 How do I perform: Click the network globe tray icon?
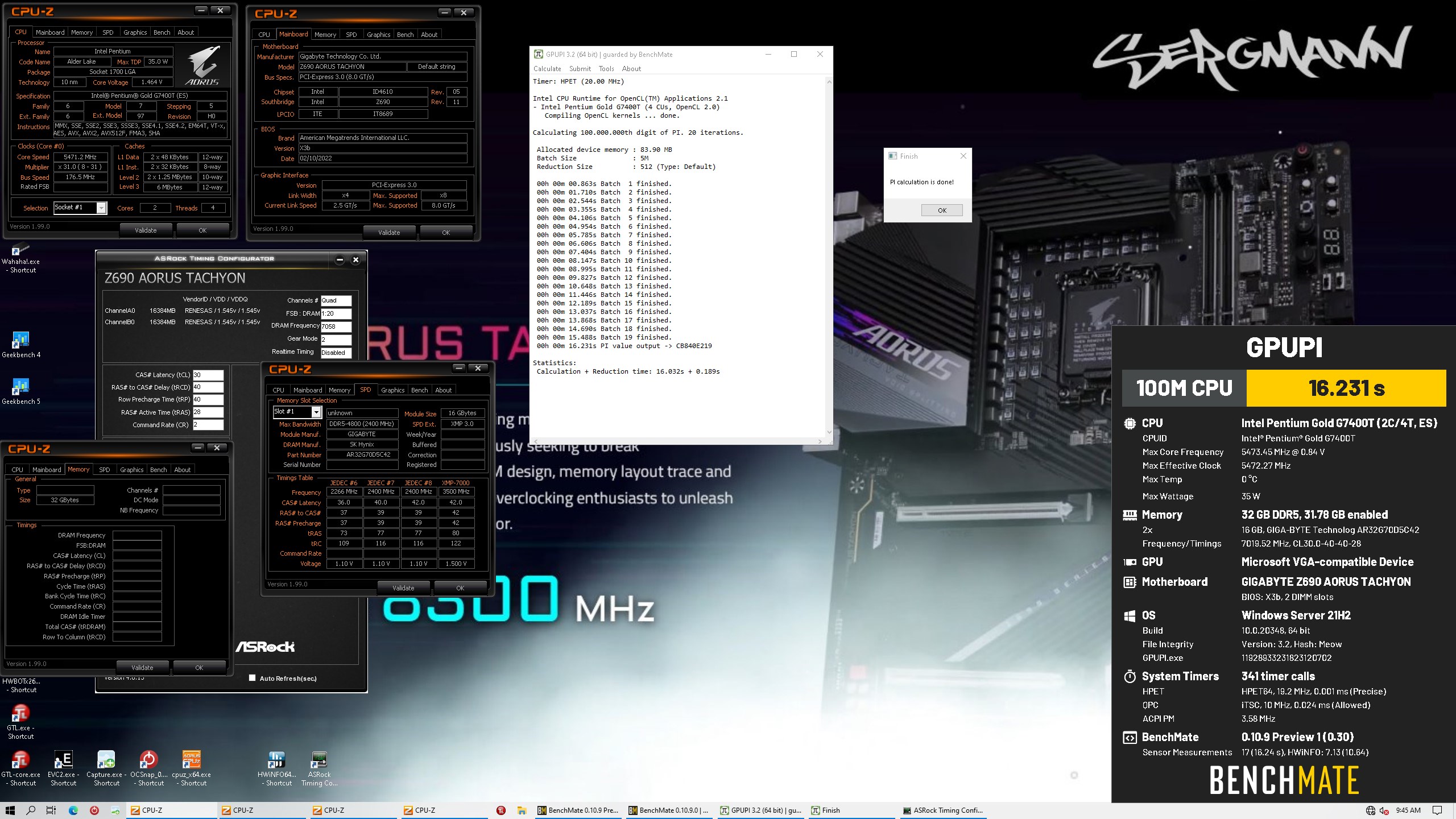click(1370, 810)
